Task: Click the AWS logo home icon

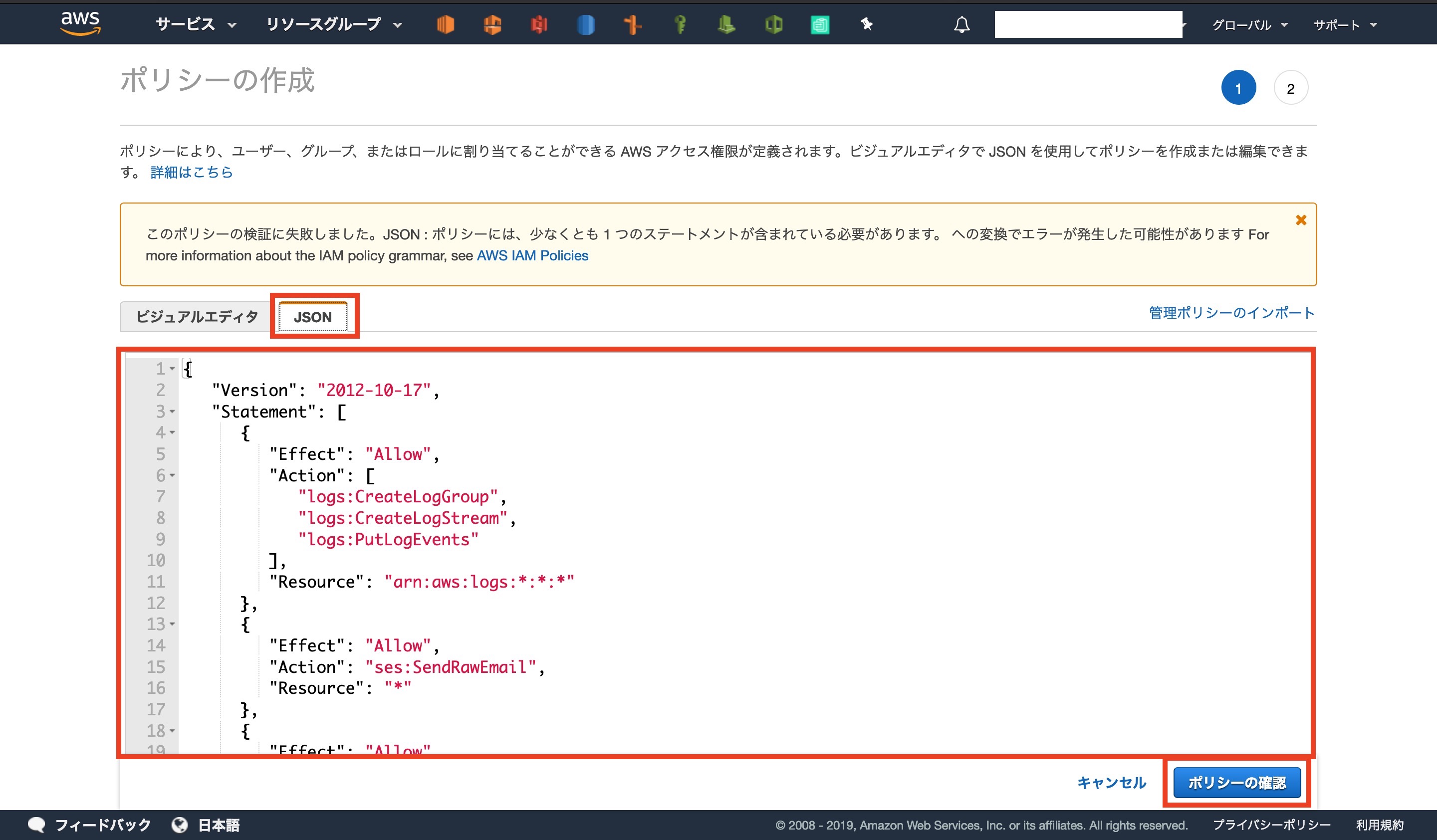Action: (80, 23)
